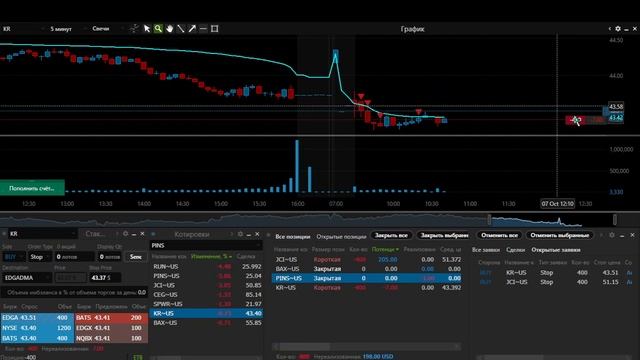The height and width of the screenshot is (360, 640).
Task: Click the NQBX 43.41 ask row
Action: click(x=111, y=338)
